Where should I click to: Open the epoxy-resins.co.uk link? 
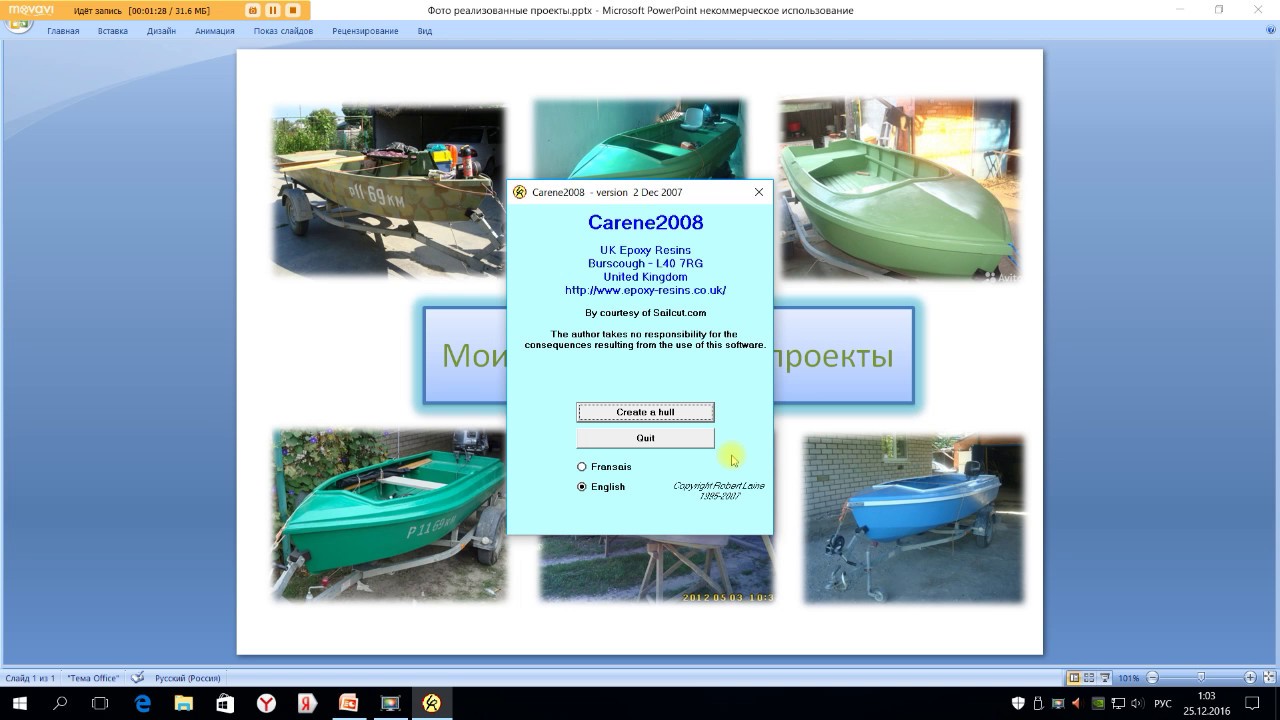point(645,290)
